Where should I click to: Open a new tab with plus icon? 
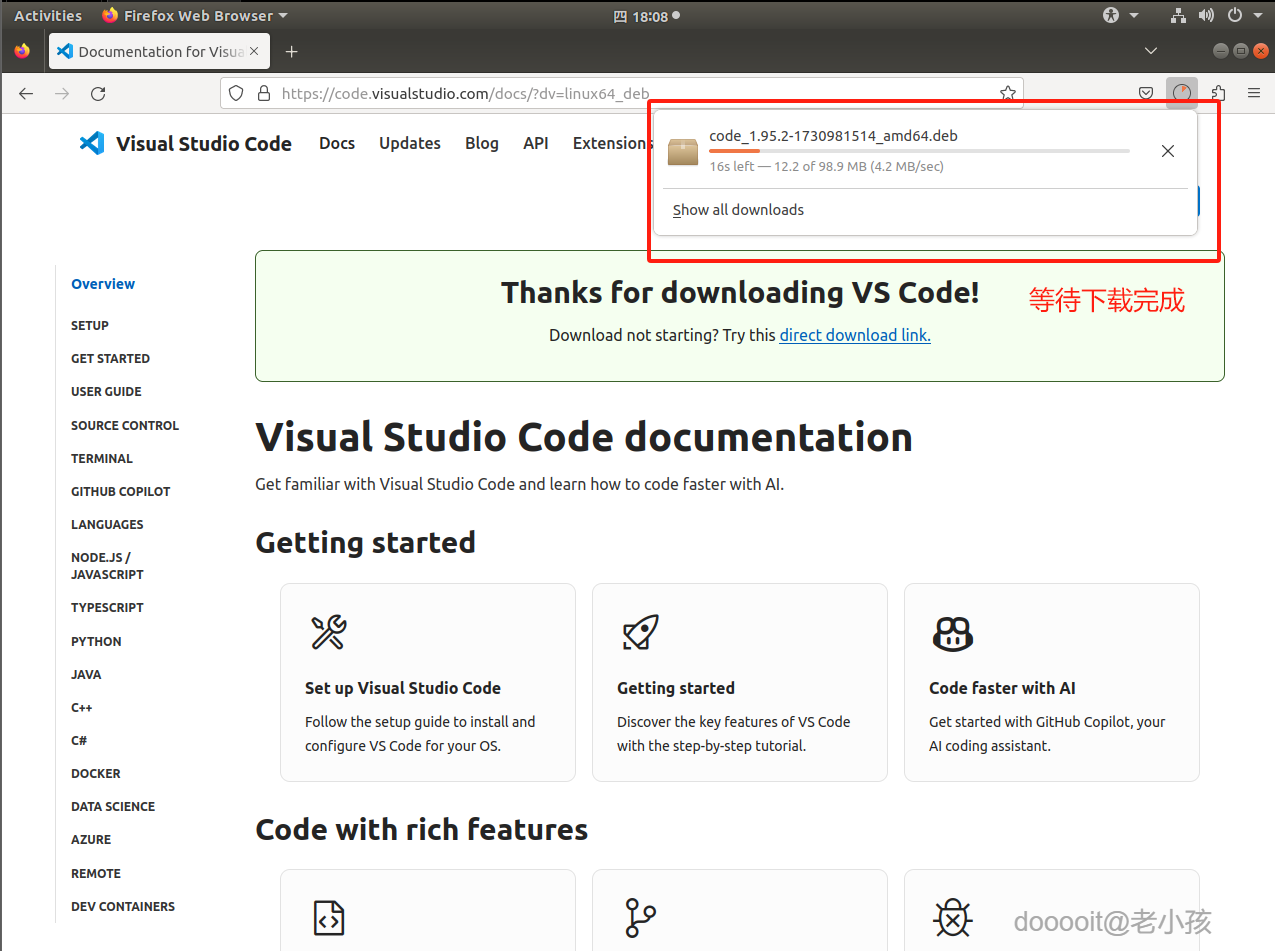coord(291,51)
